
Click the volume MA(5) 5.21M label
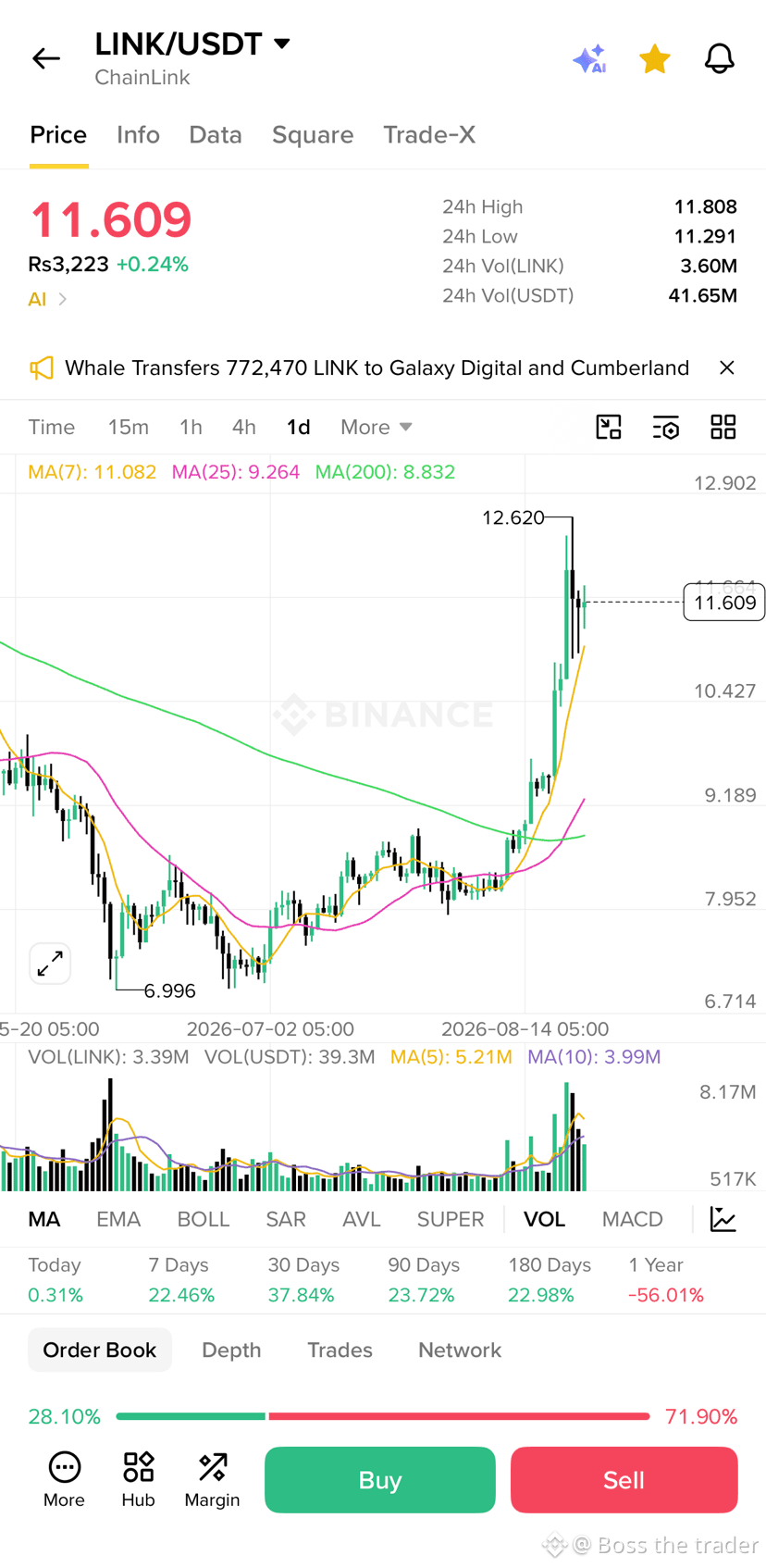(451, 1057)
